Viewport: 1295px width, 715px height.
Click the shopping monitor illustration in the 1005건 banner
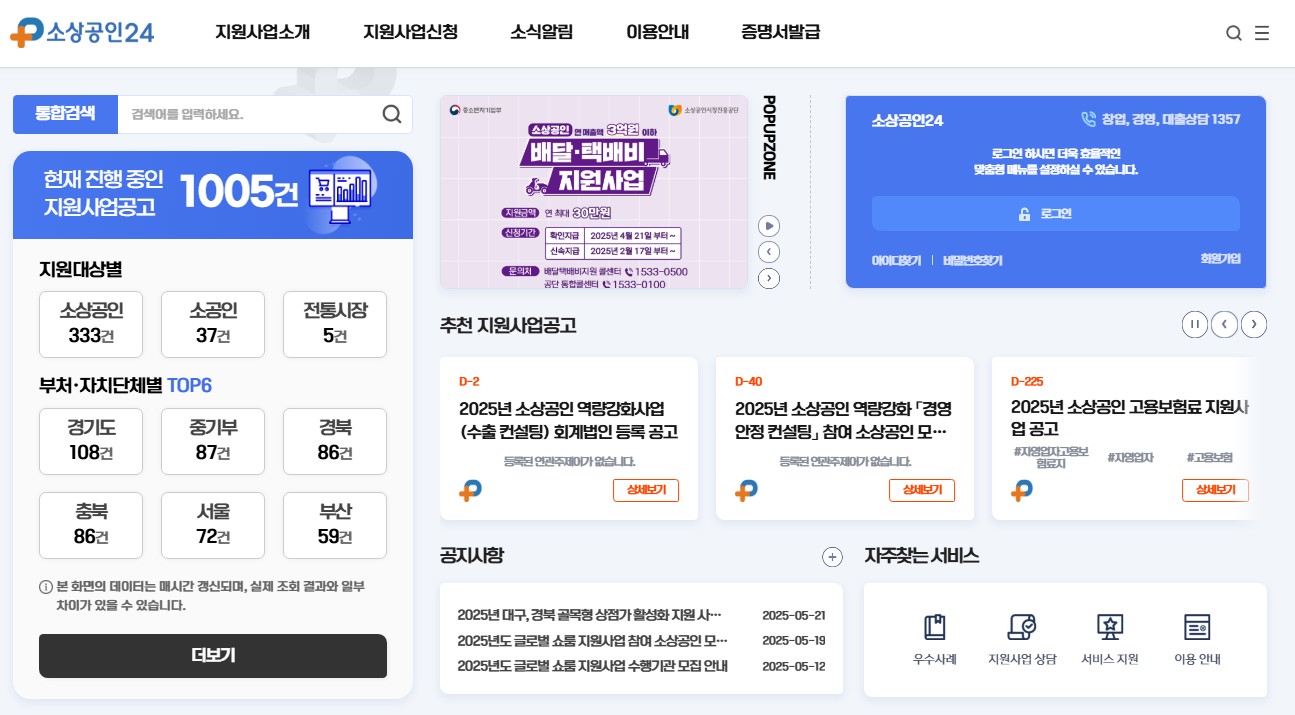(340, 192)
